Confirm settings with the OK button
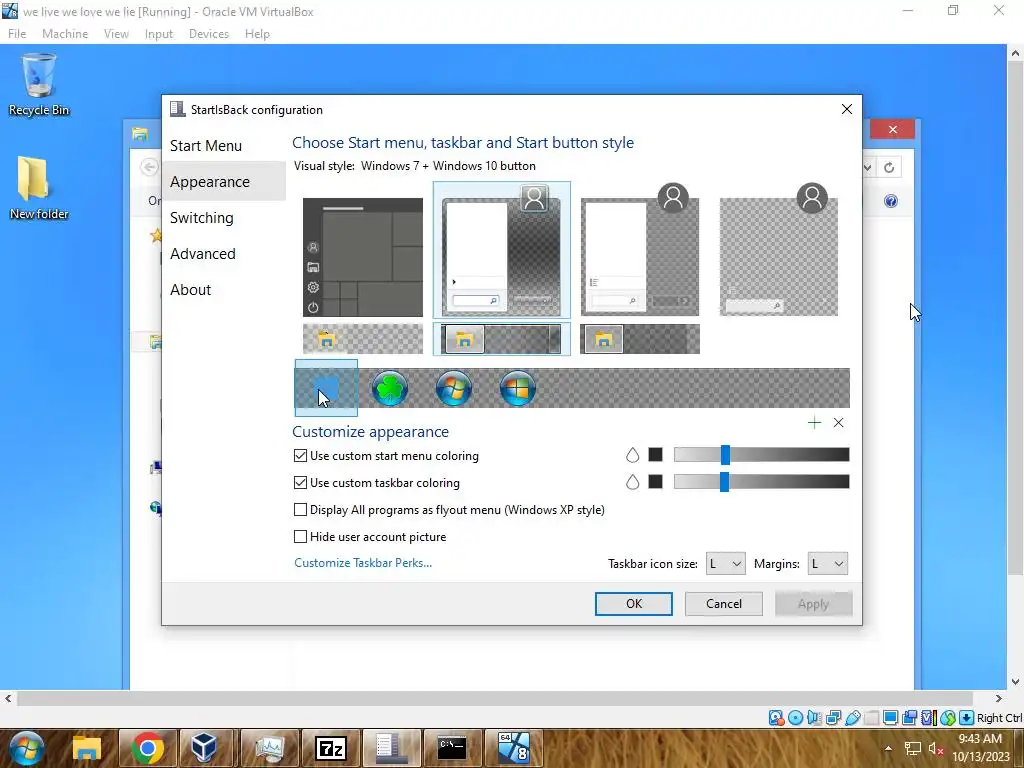Screen dimensions: 1024x768 click(x=633, y=604)
